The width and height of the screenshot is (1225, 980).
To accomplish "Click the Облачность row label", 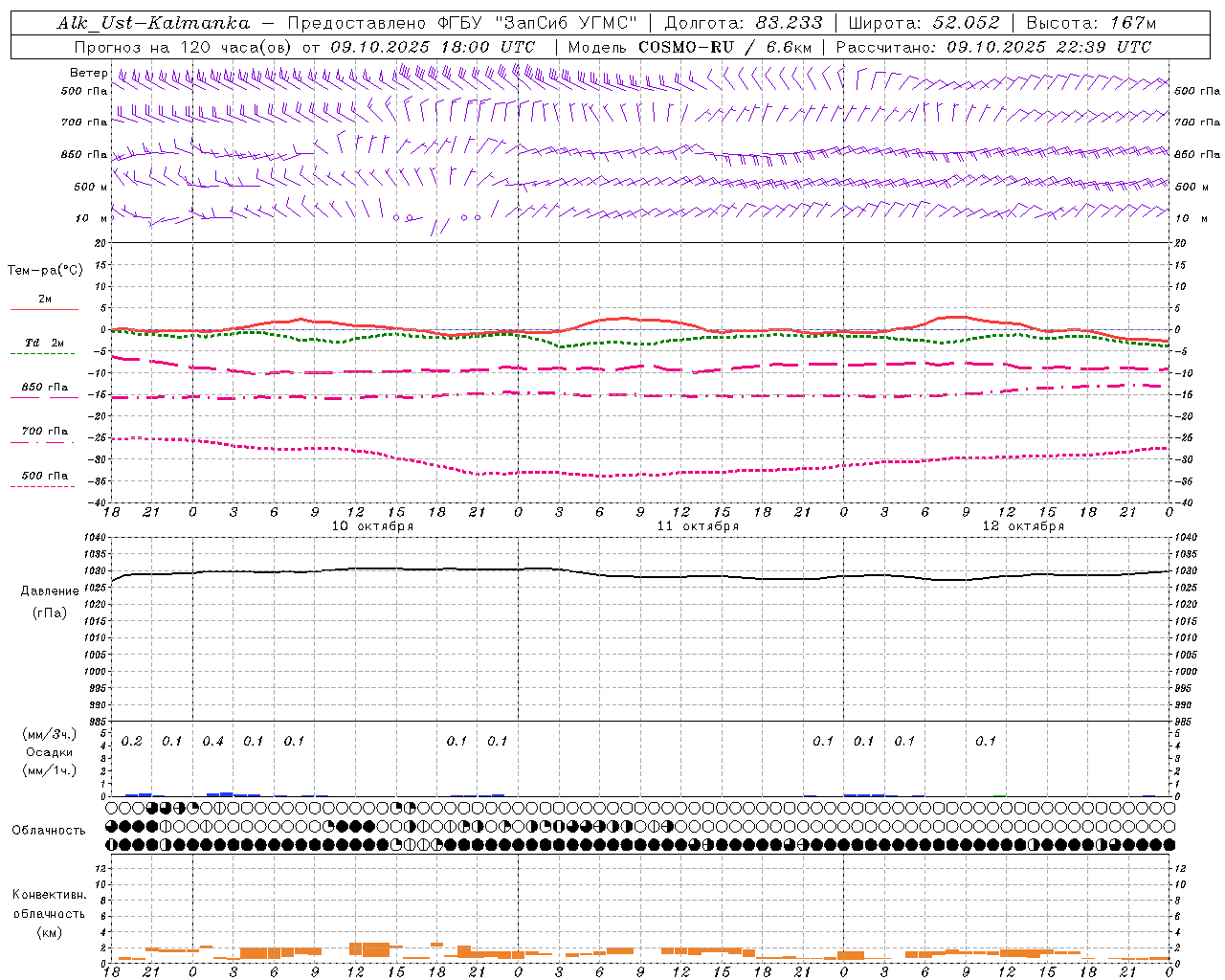I will pyautogui.click(x=49, y=831).
